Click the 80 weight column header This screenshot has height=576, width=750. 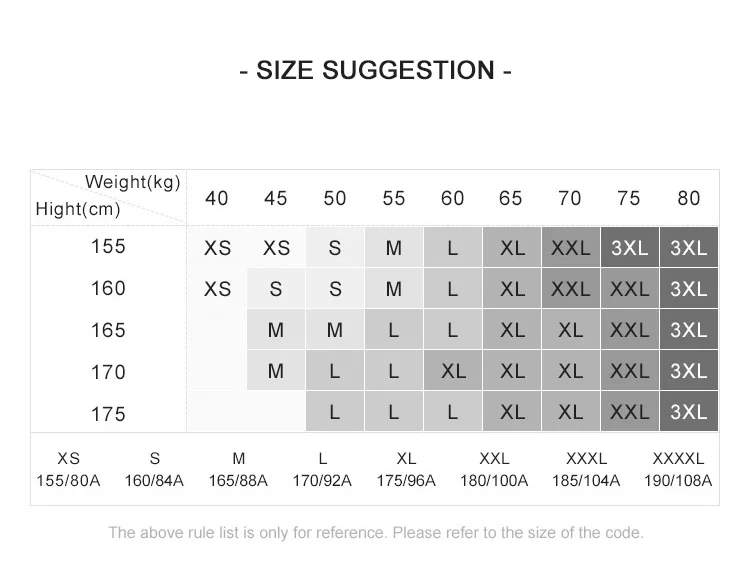click(x=689, y=198)
